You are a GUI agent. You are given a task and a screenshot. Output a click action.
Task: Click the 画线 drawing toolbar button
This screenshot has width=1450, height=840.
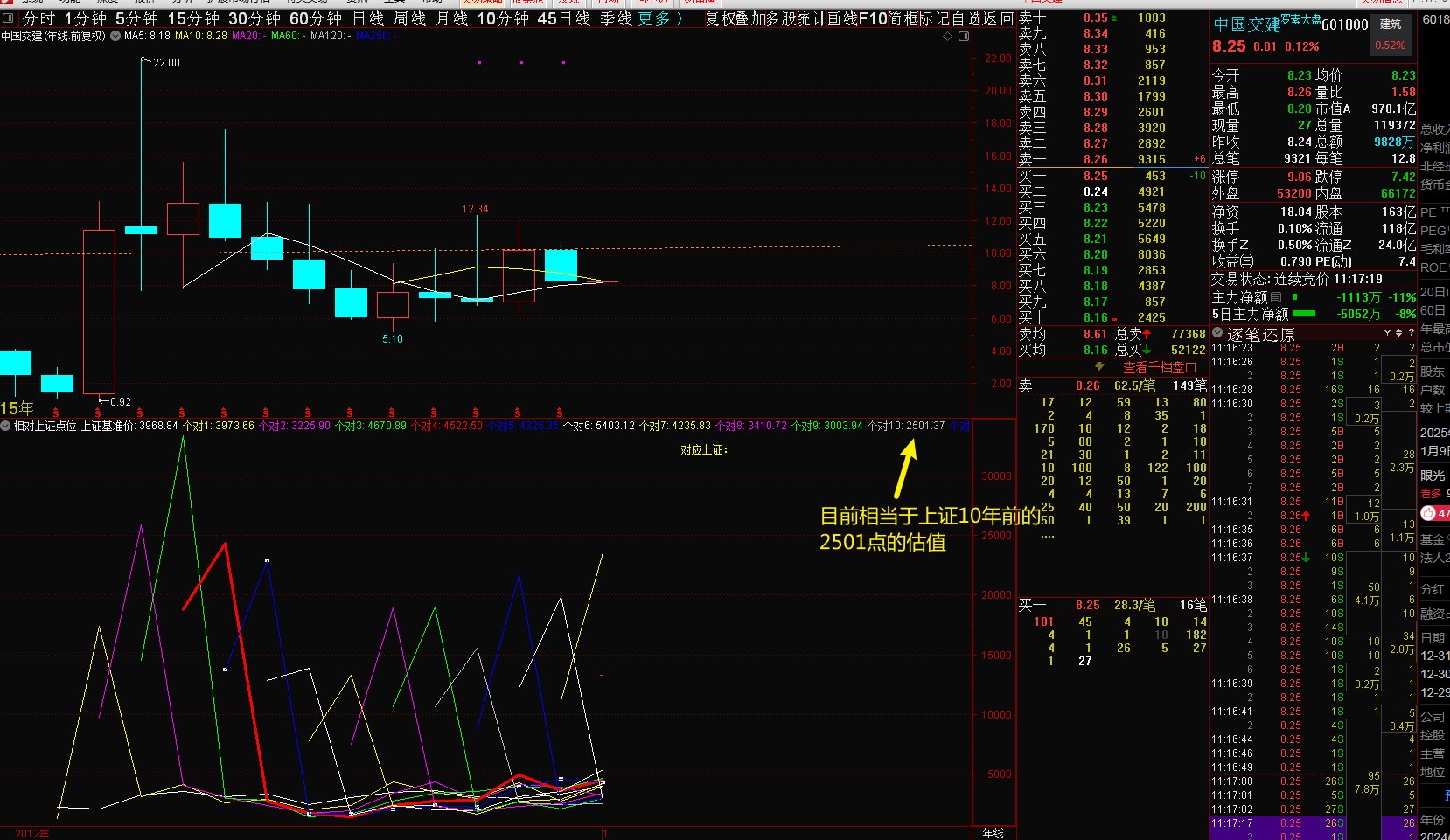click(x=841, y=18)
